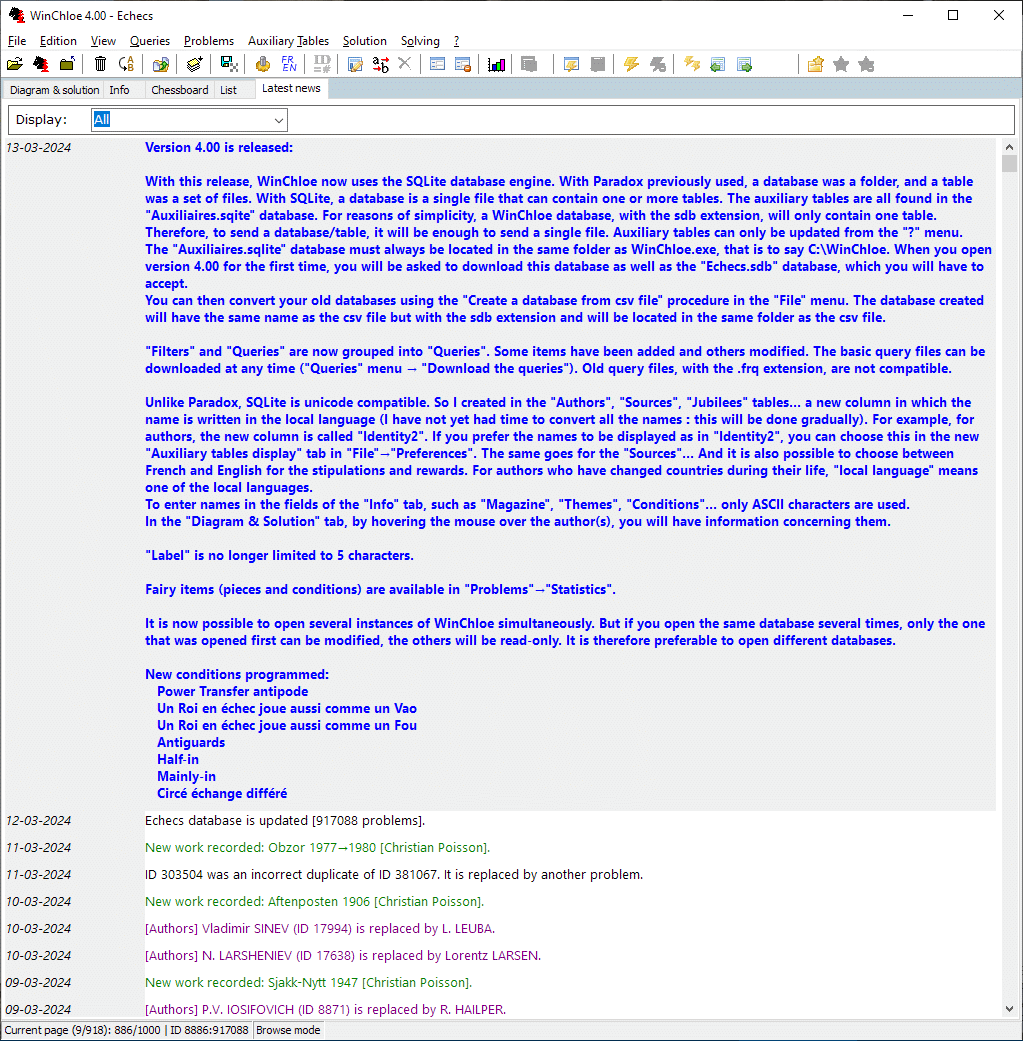Click 'Current page (9/918): 886/1000' in status bar
The width and height of the screenshot is (1023, 1041).
click(82, 1030)
